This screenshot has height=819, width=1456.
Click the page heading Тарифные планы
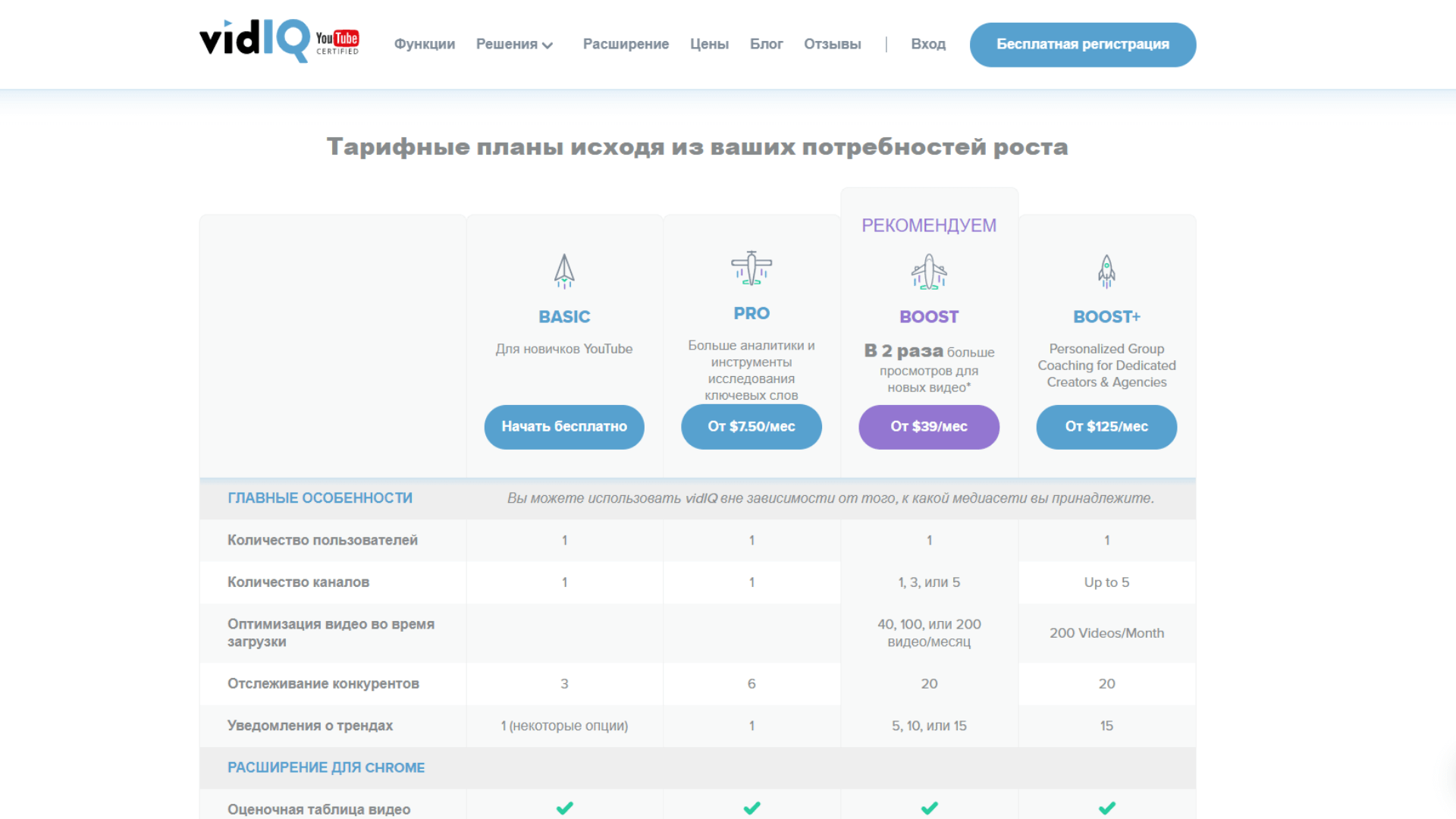(697, 146)
